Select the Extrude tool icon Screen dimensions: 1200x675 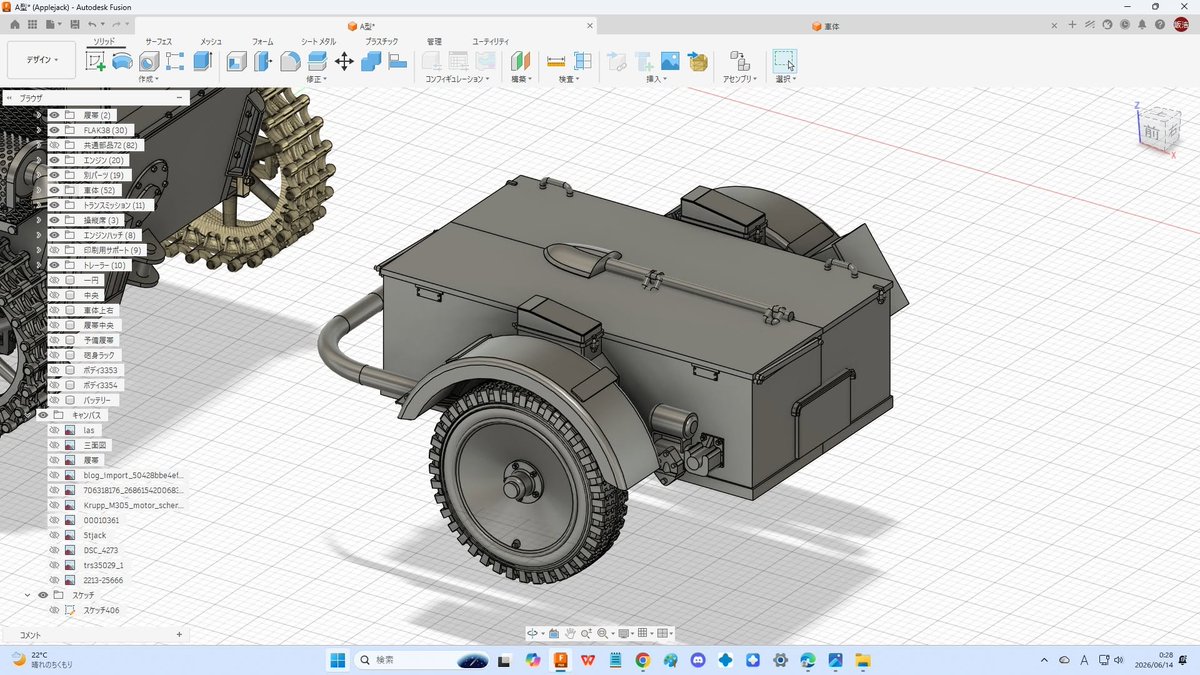203,61
